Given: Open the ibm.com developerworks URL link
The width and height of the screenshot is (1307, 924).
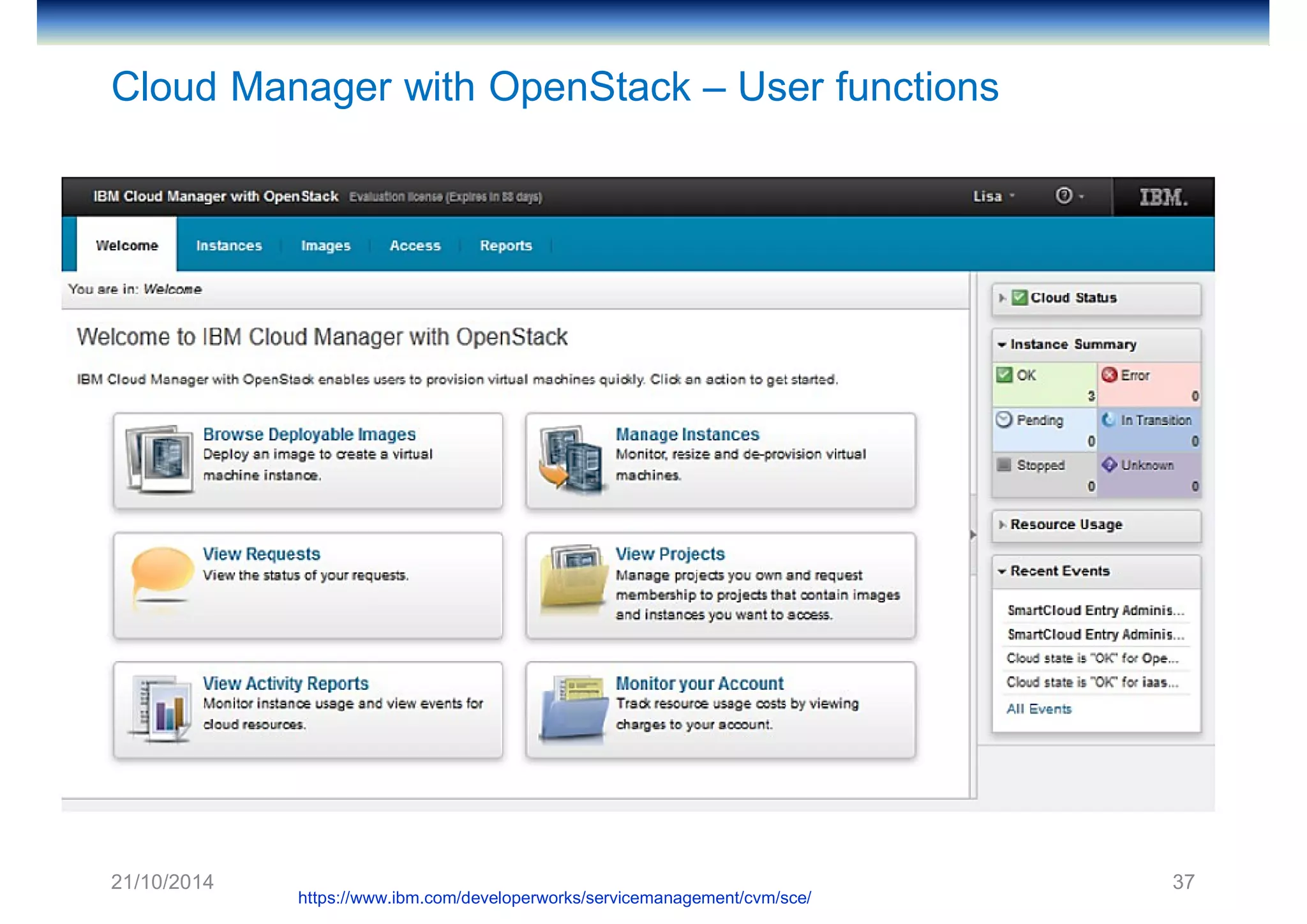Looking at the screenshot, I should (554, 898).
